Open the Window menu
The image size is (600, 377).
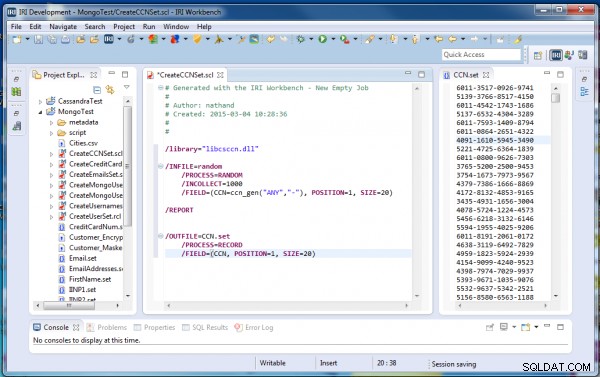coord(176,26)
